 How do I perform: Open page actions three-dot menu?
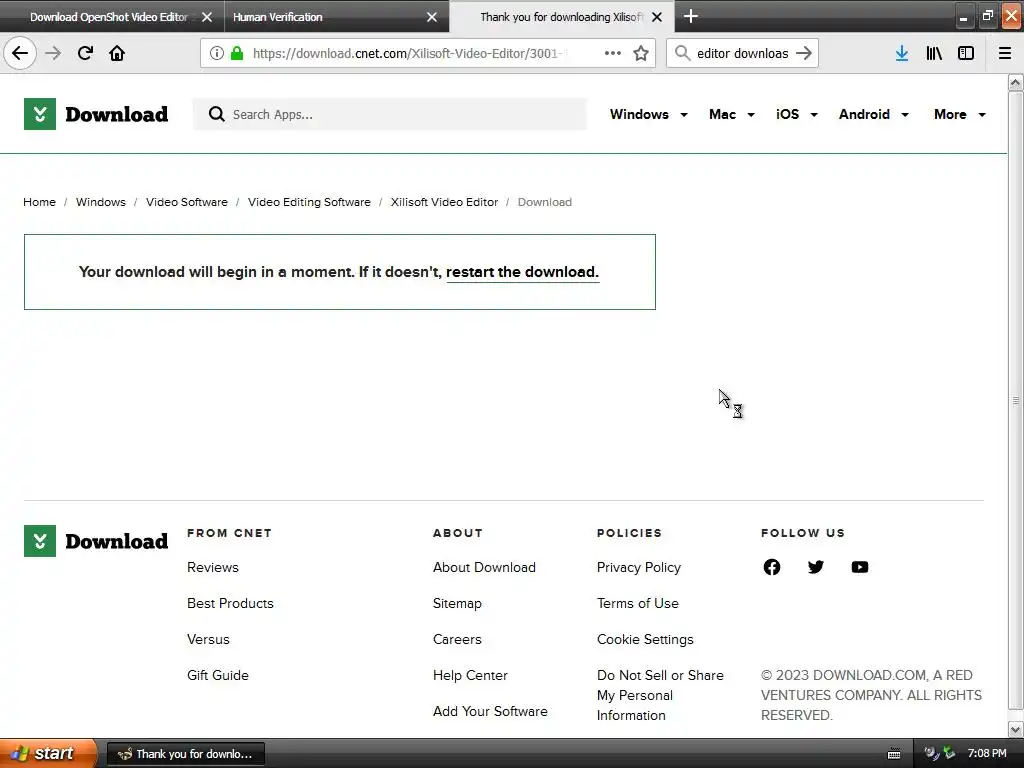[613, 53]
